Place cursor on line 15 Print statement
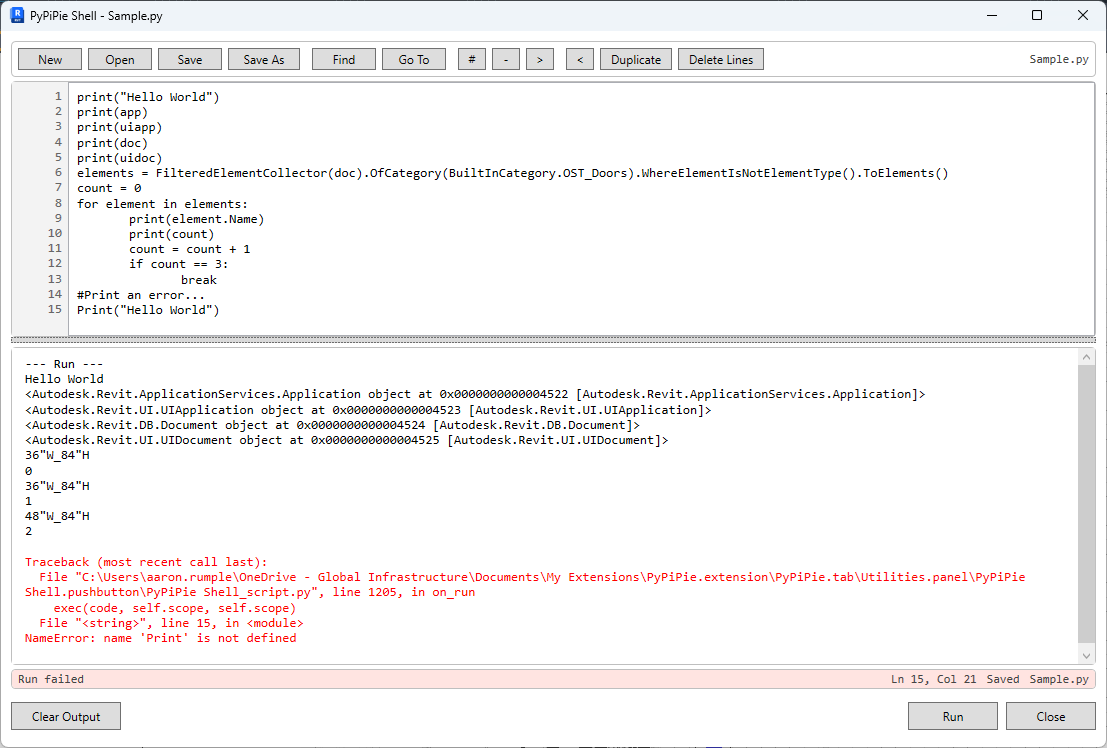Image resolution: width=1107 pixels, height=748 pixels. click(148, 310)
